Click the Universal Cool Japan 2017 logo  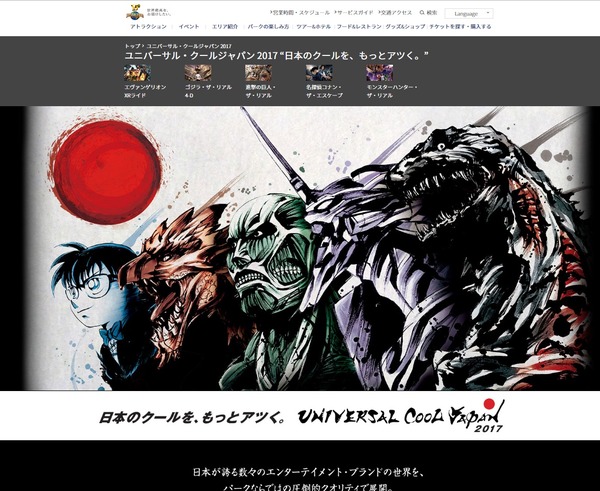(x=401, y=416)
